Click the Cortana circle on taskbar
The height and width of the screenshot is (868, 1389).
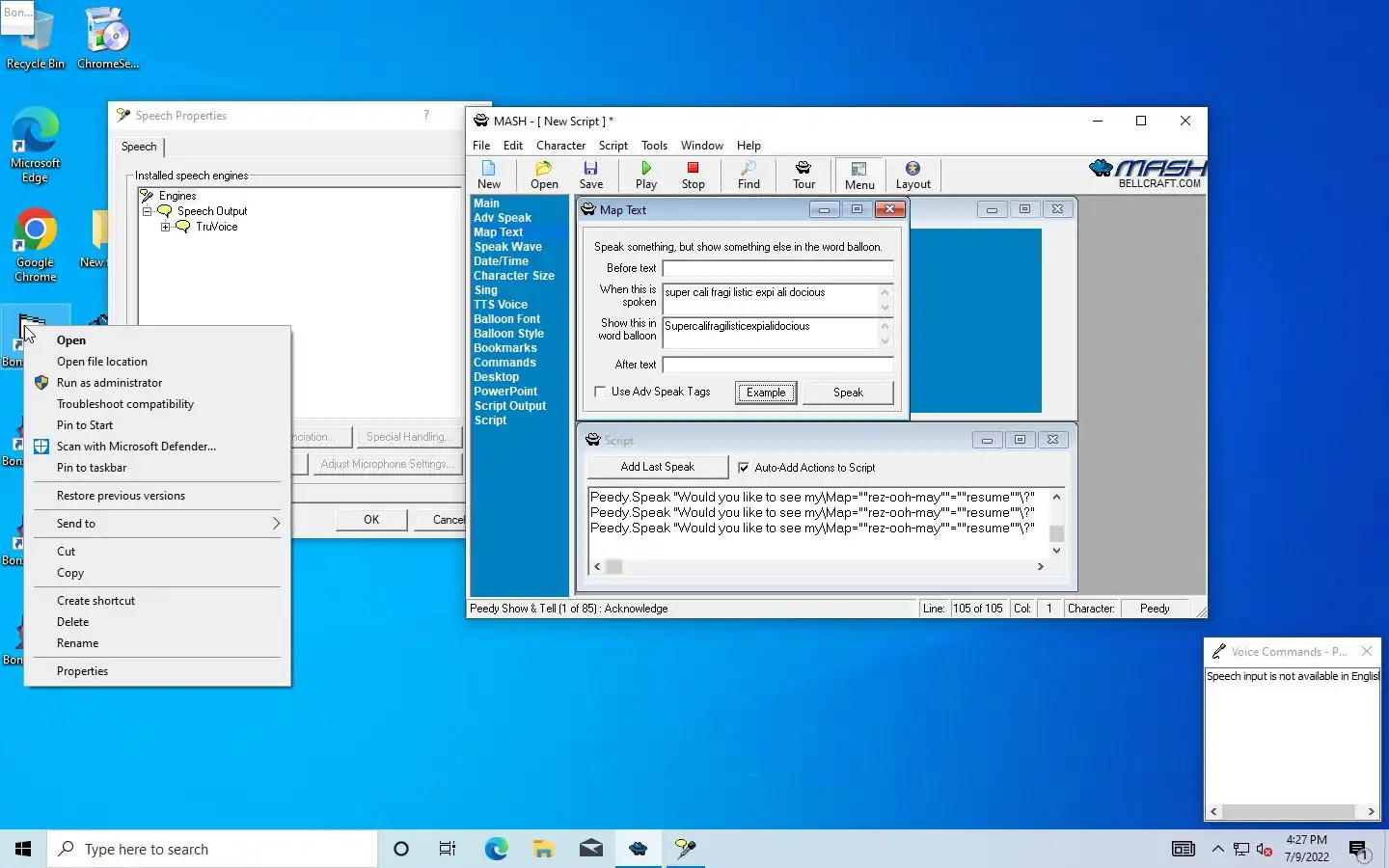(401, 849)
